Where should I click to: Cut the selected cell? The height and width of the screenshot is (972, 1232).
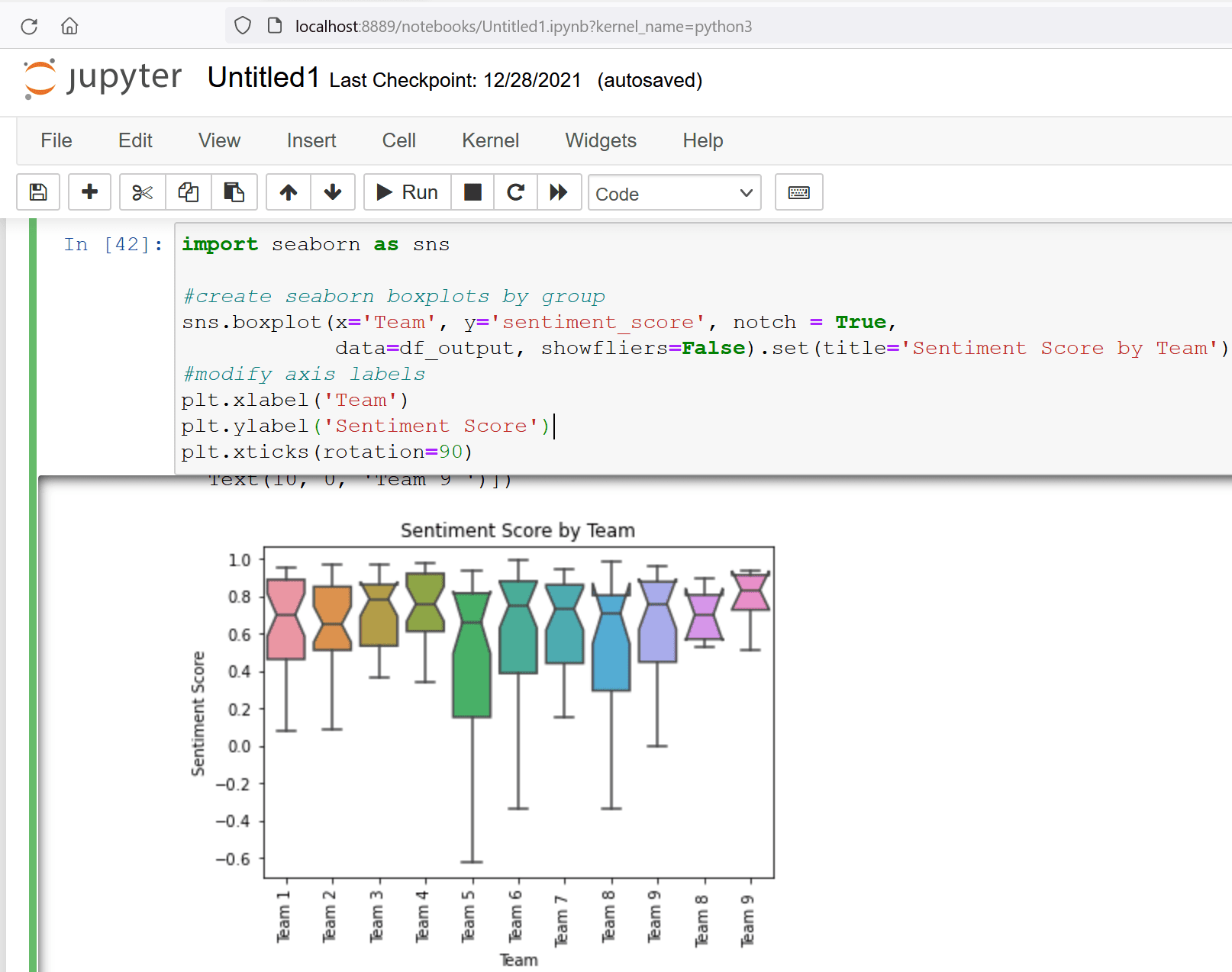(141, 192)
